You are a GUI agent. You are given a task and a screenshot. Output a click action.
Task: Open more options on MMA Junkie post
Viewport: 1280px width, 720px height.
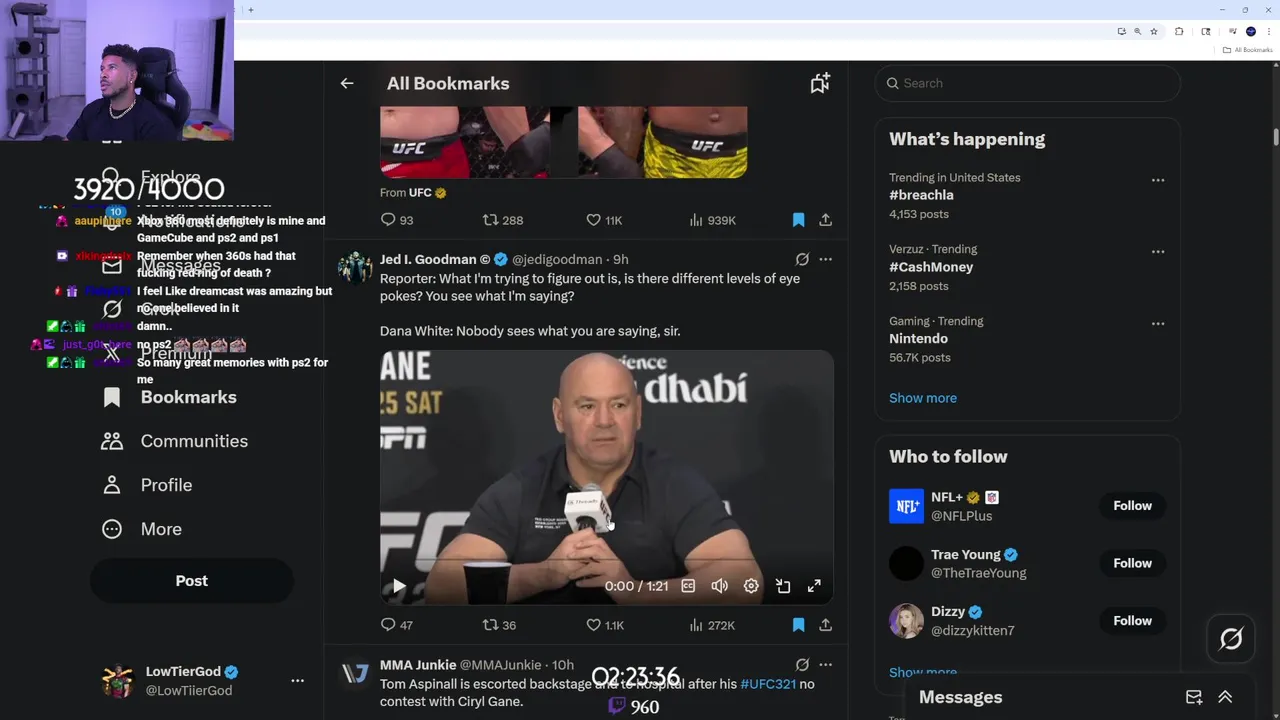tap(825, 664)
